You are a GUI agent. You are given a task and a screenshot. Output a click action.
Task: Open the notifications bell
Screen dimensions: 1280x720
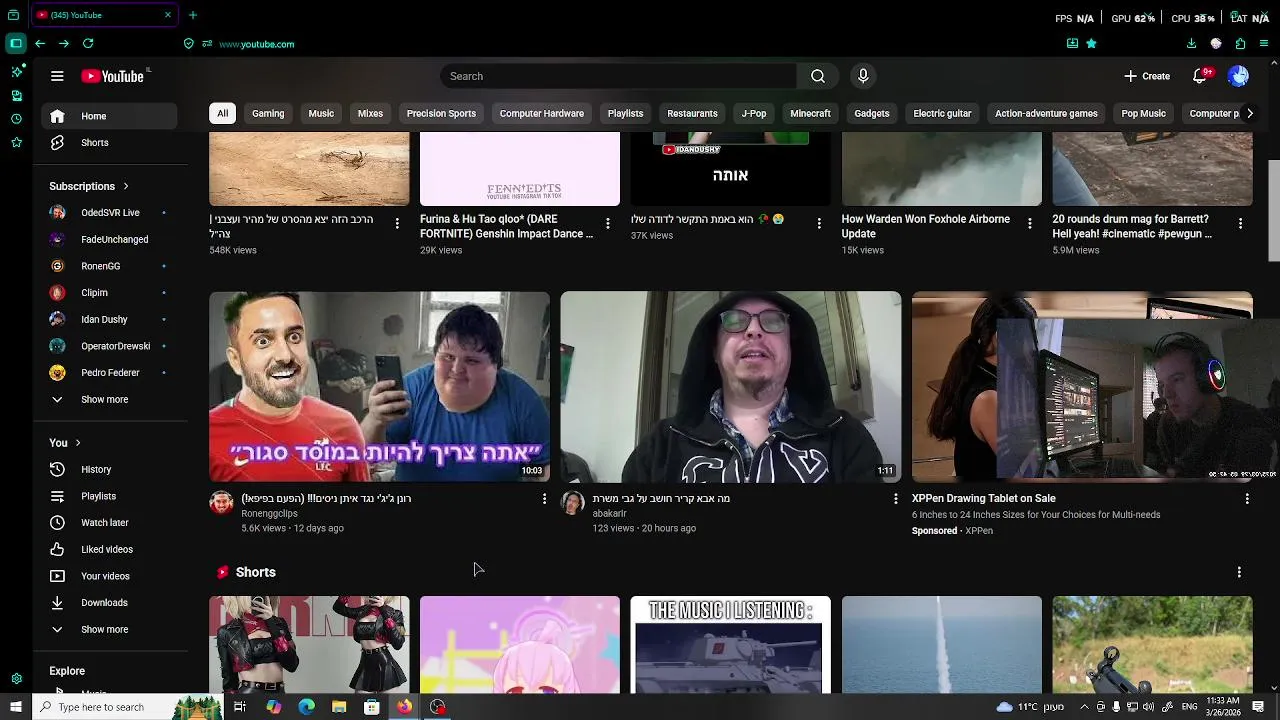tap(1201, 76)
